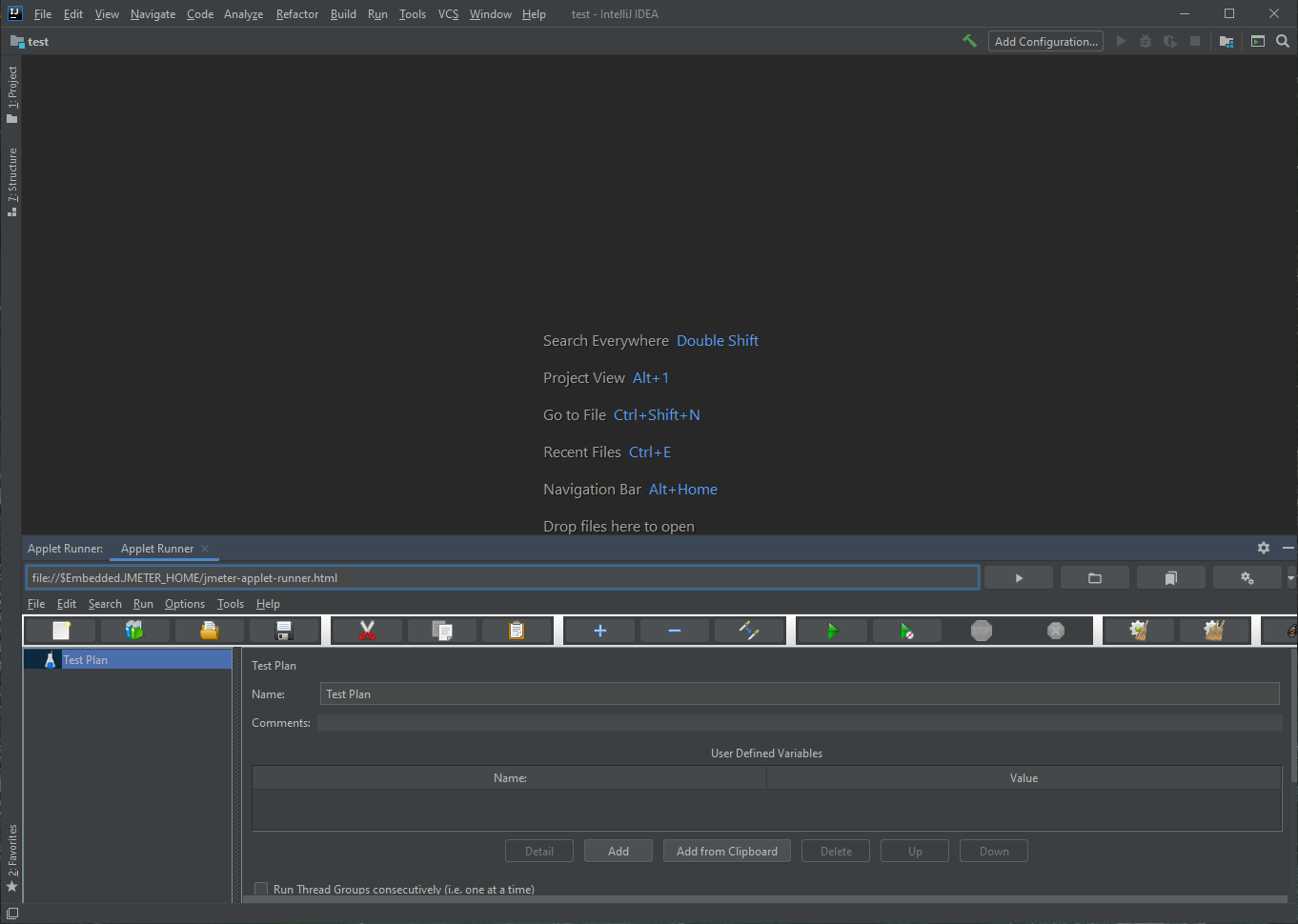Click the Build project hammer icon
The width and height of the screenshot is (1298, 924).
[x=970, y=41]
